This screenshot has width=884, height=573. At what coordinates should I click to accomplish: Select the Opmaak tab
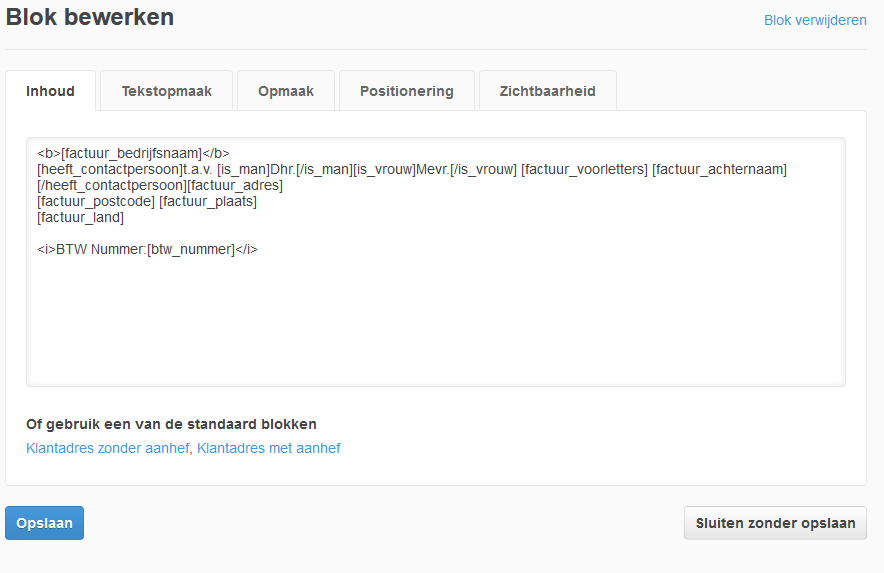point(286,91)
